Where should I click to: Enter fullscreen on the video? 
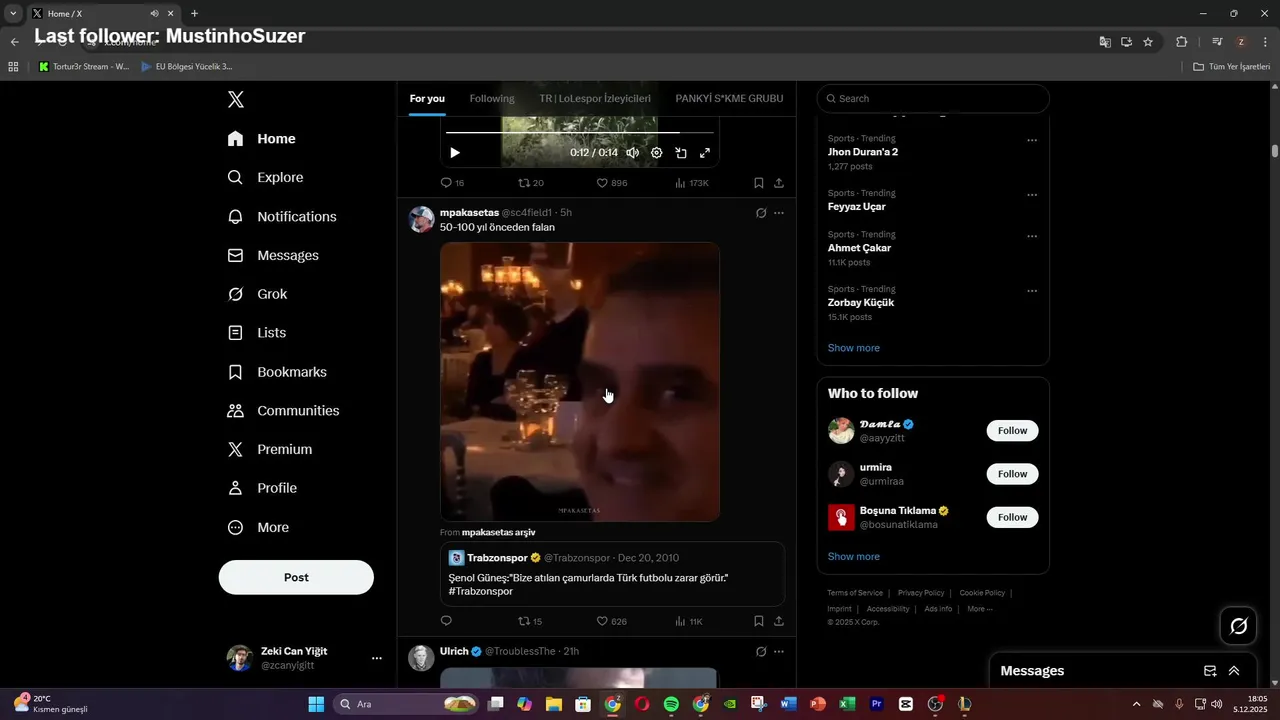click(x=705, y=153)
